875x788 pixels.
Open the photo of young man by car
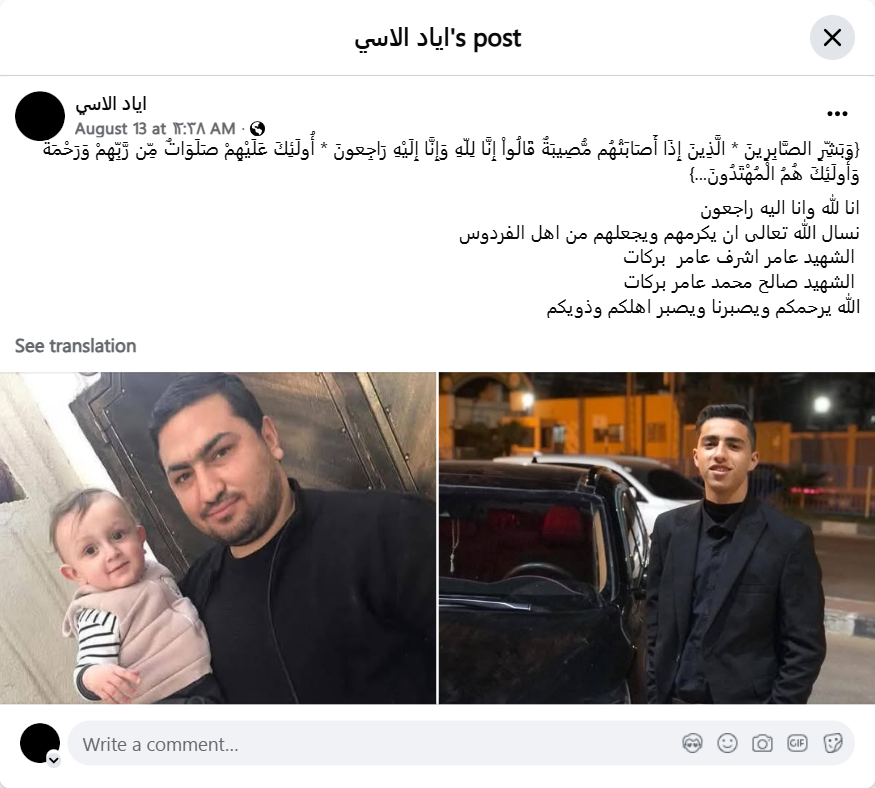click(x=657, y=538)
